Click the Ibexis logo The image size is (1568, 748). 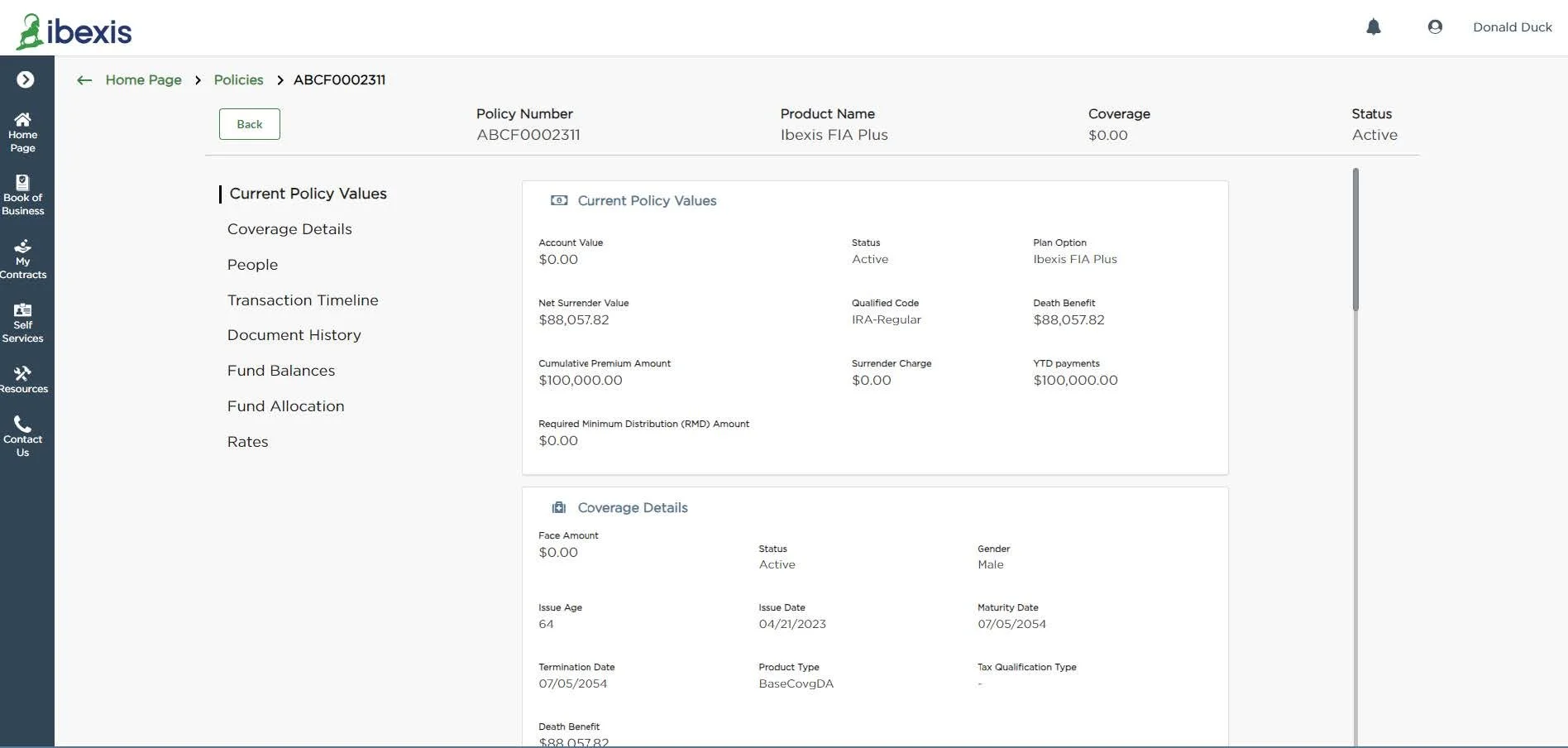coord(74,31)
